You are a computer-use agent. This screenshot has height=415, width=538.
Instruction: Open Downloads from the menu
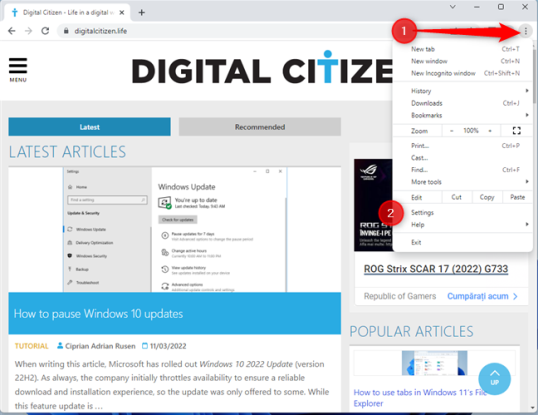[x=462, y=103]
